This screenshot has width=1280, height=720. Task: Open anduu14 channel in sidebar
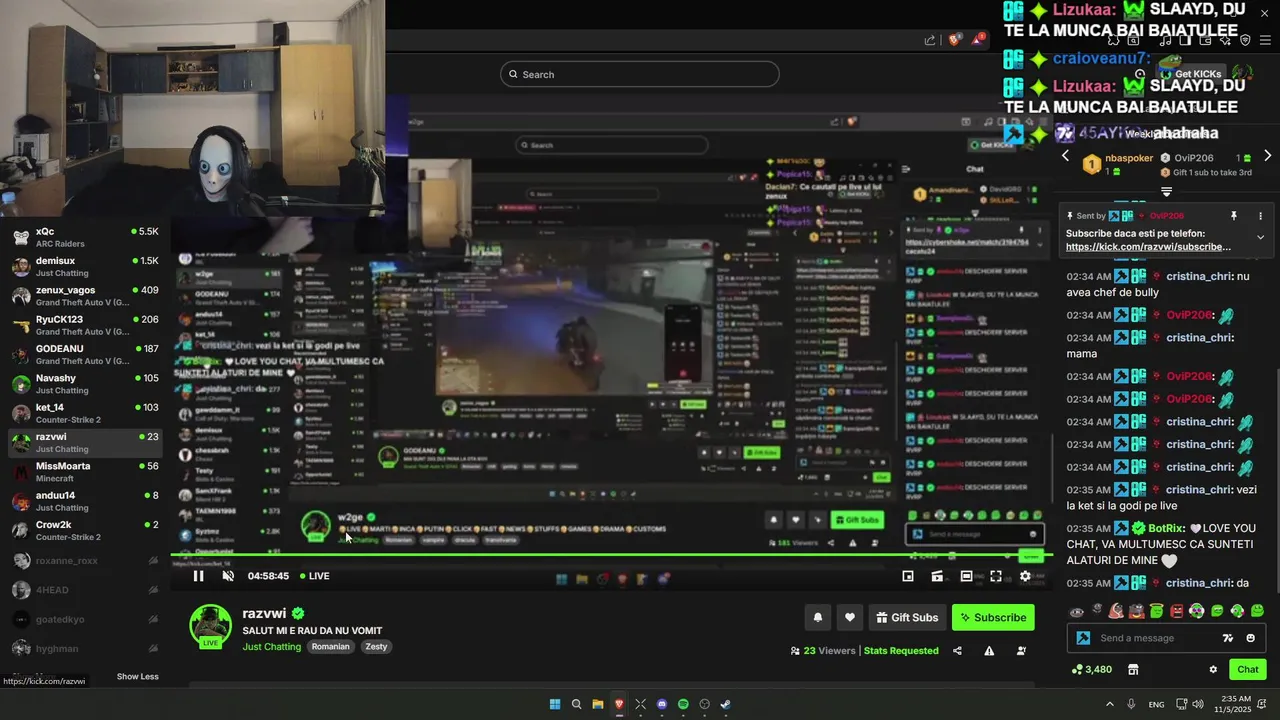click(x=84, y=501)
